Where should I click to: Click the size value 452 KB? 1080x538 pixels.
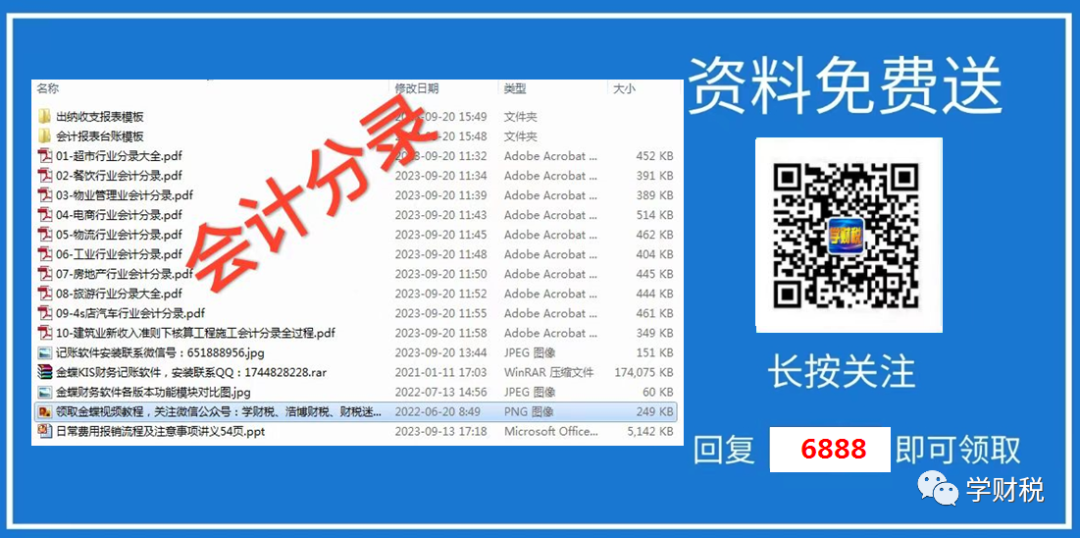654,156
